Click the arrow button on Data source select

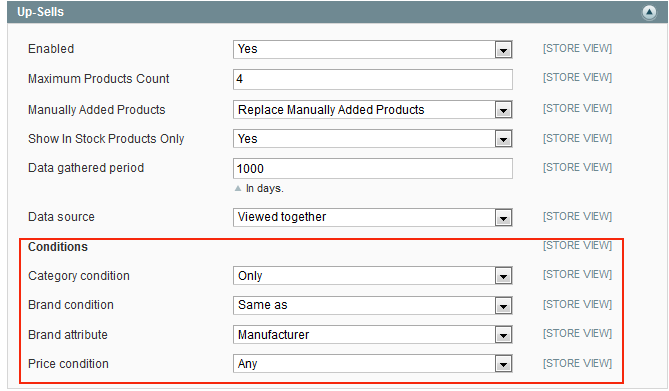coord(503,218)
